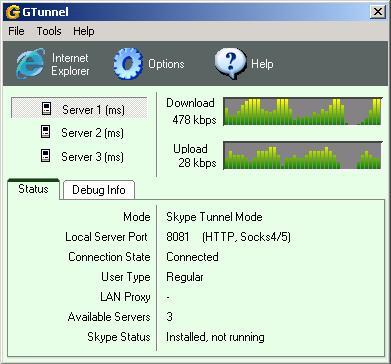
Task: Click the Local Server Port label
Action: click(x=106, y=237)
